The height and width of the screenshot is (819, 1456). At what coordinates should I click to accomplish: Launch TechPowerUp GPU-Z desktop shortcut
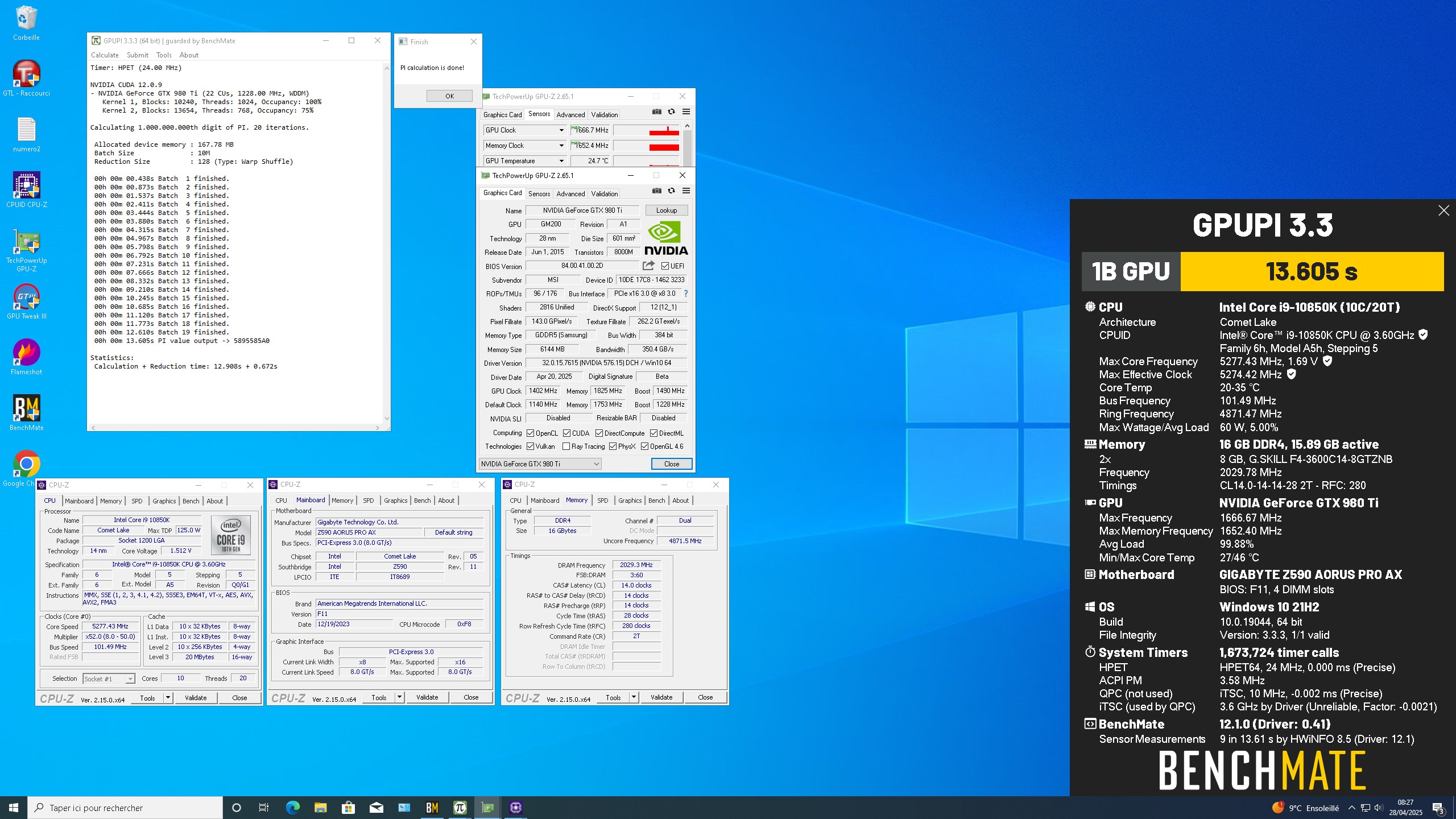point(26,250)
